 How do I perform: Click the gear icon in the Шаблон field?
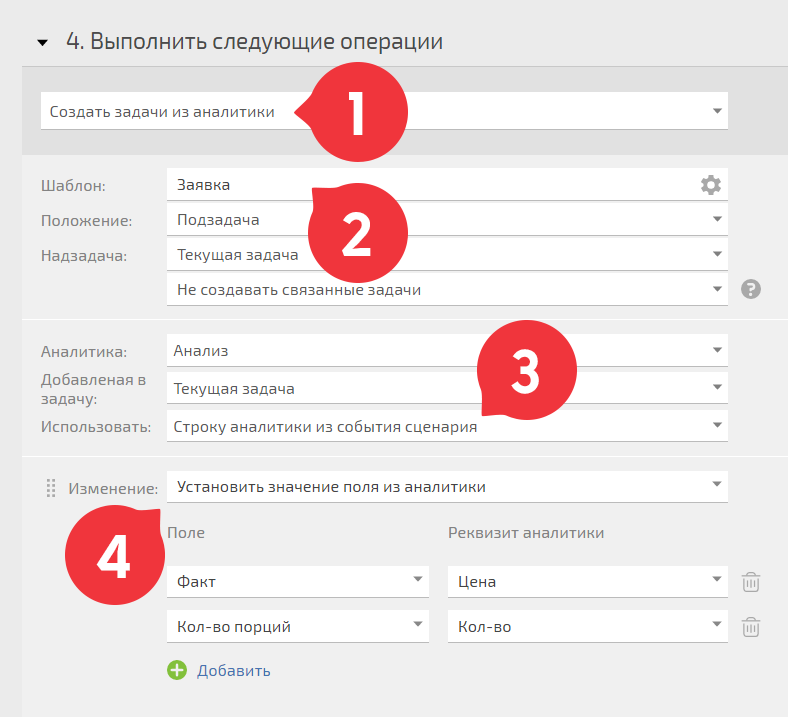(711, 185)
